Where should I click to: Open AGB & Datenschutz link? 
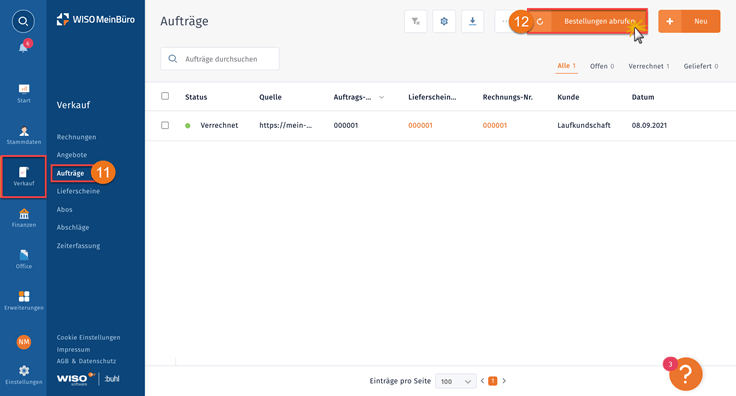coord(86,361)
